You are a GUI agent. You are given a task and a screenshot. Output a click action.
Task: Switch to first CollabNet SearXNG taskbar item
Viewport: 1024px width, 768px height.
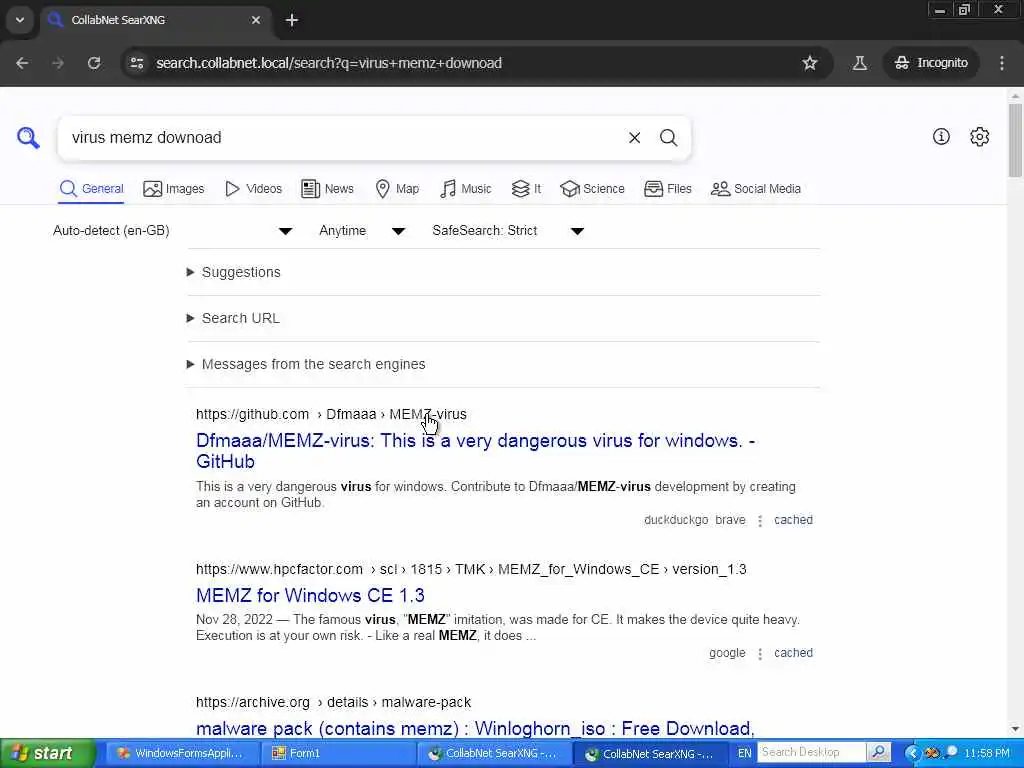click(x=494, y=754)
